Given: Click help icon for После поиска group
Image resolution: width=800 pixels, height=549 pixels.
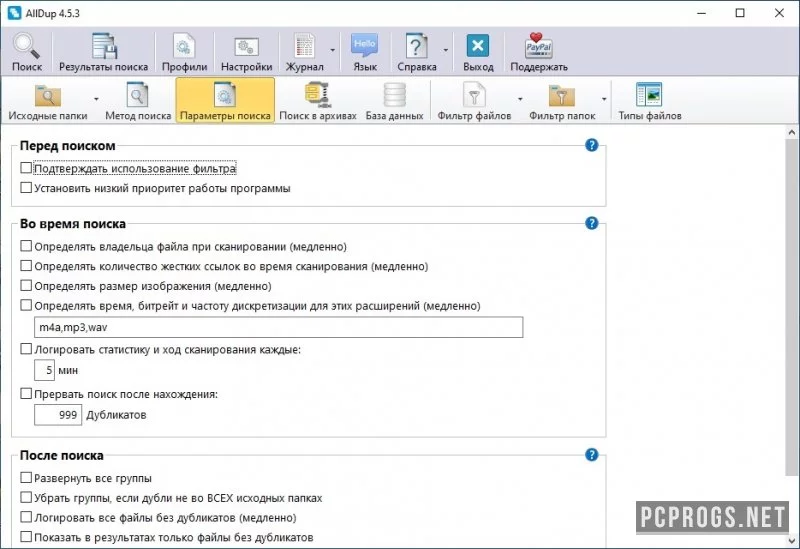Looking at the screenshot, I should pyautogui.click(x=591, y=455).
